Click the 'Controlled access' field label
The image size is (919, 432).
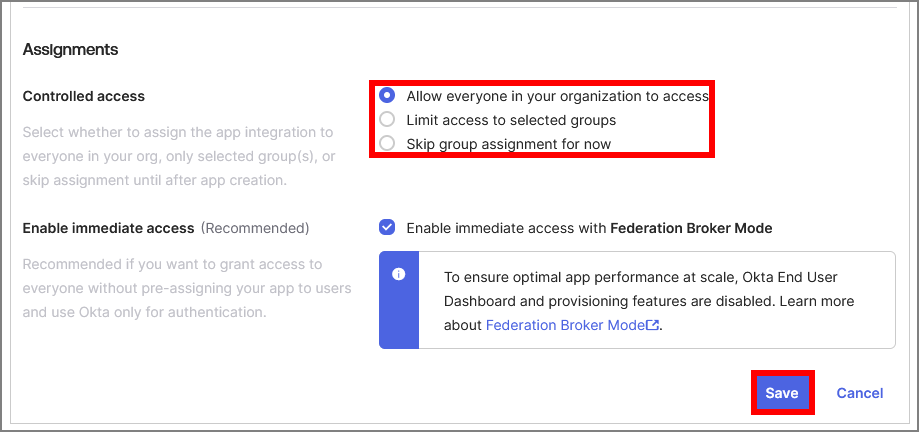84,96
